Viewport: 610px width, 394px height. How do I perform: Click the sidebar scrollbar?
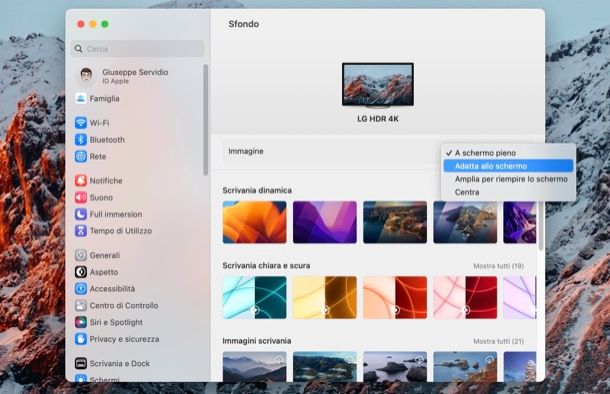[205, 120]
